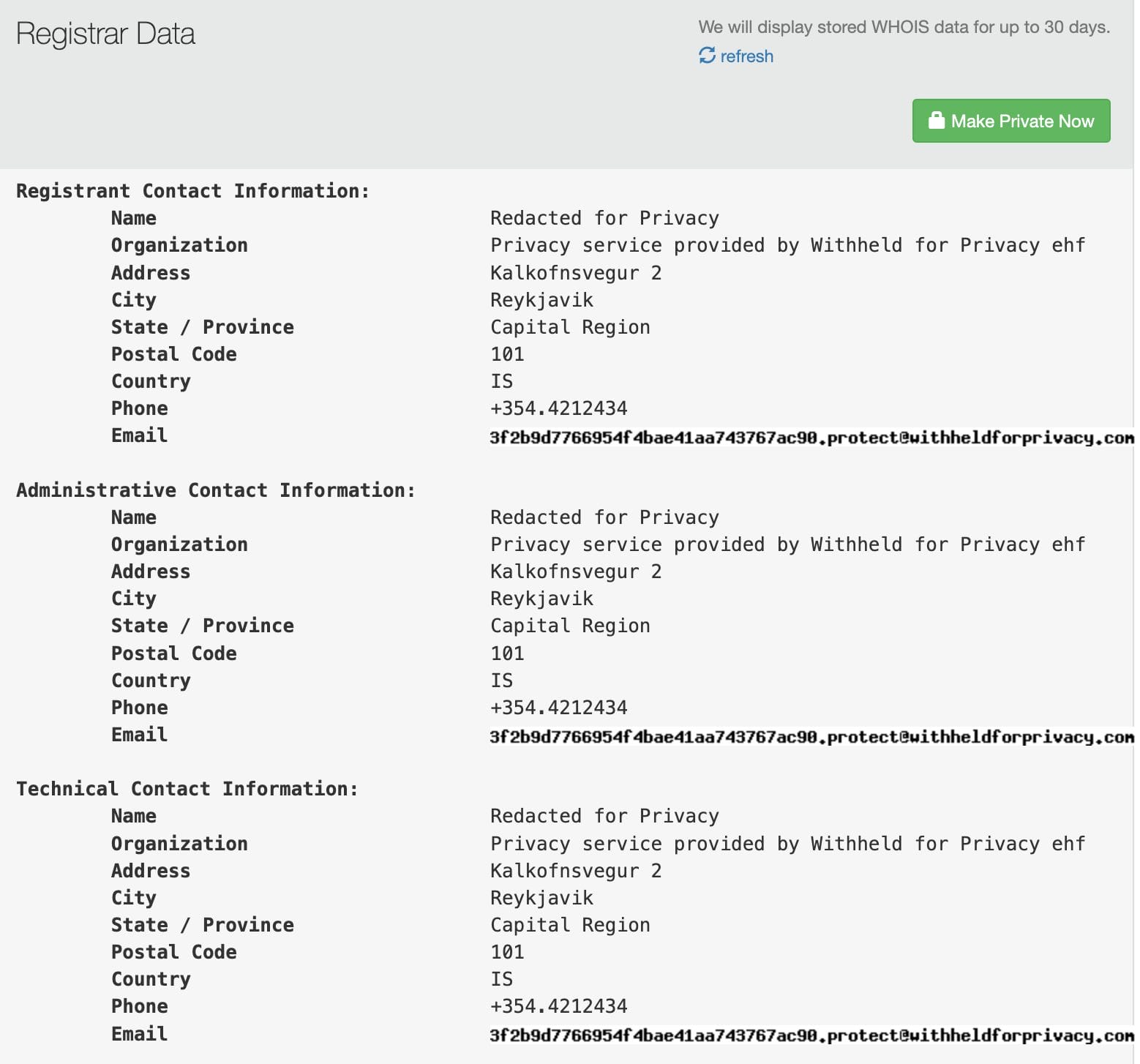Click the refresh link text
Image resolution: width=1140 pixels, height=1064 pixels.
tap(746, 56)
